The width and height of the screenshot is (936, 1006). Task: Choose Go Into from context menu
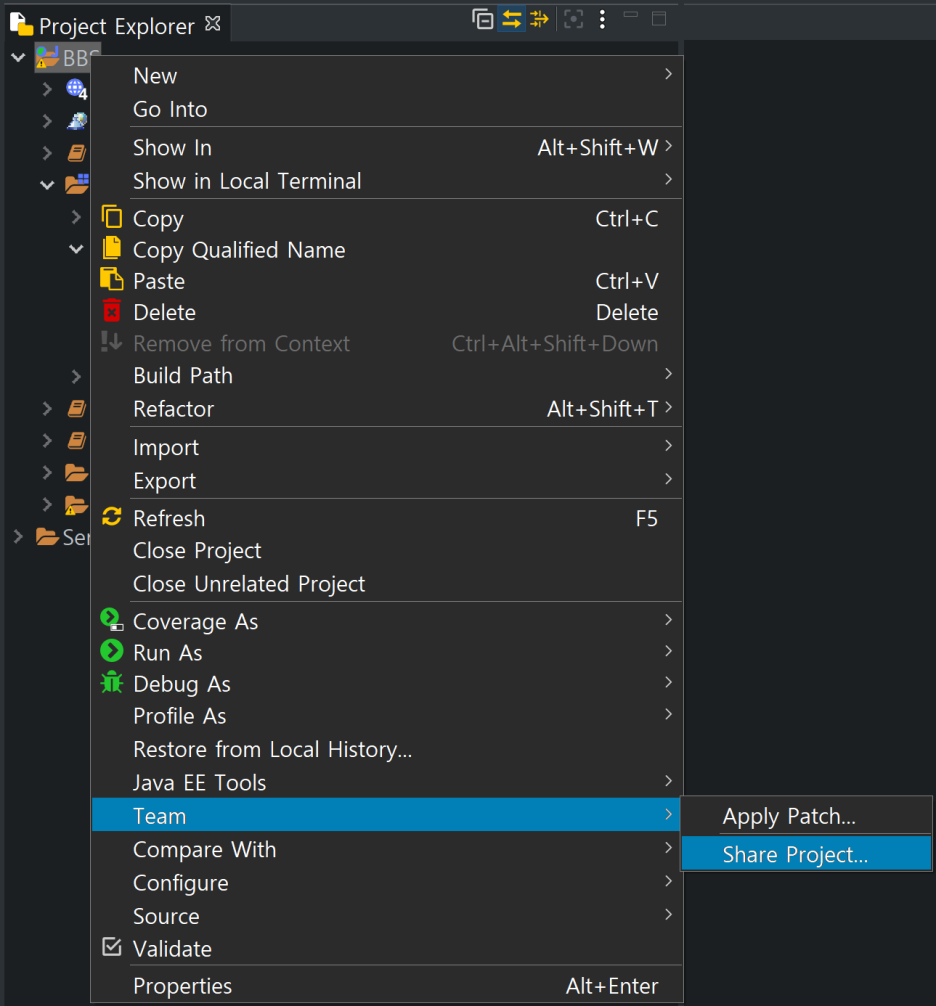(387, 109)
